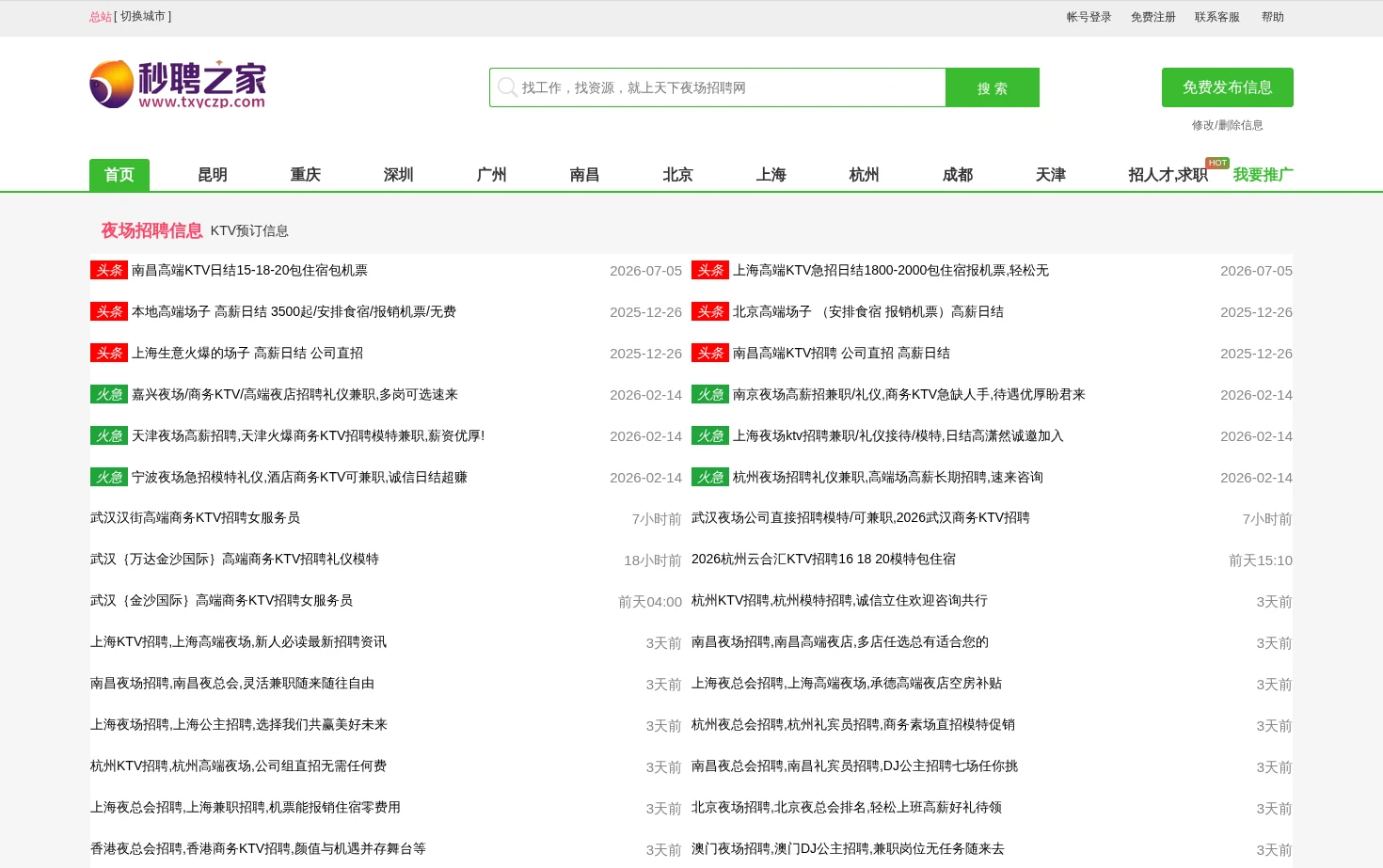Go to 免费注册 registration link
1383x868 pixels.
1153,17
